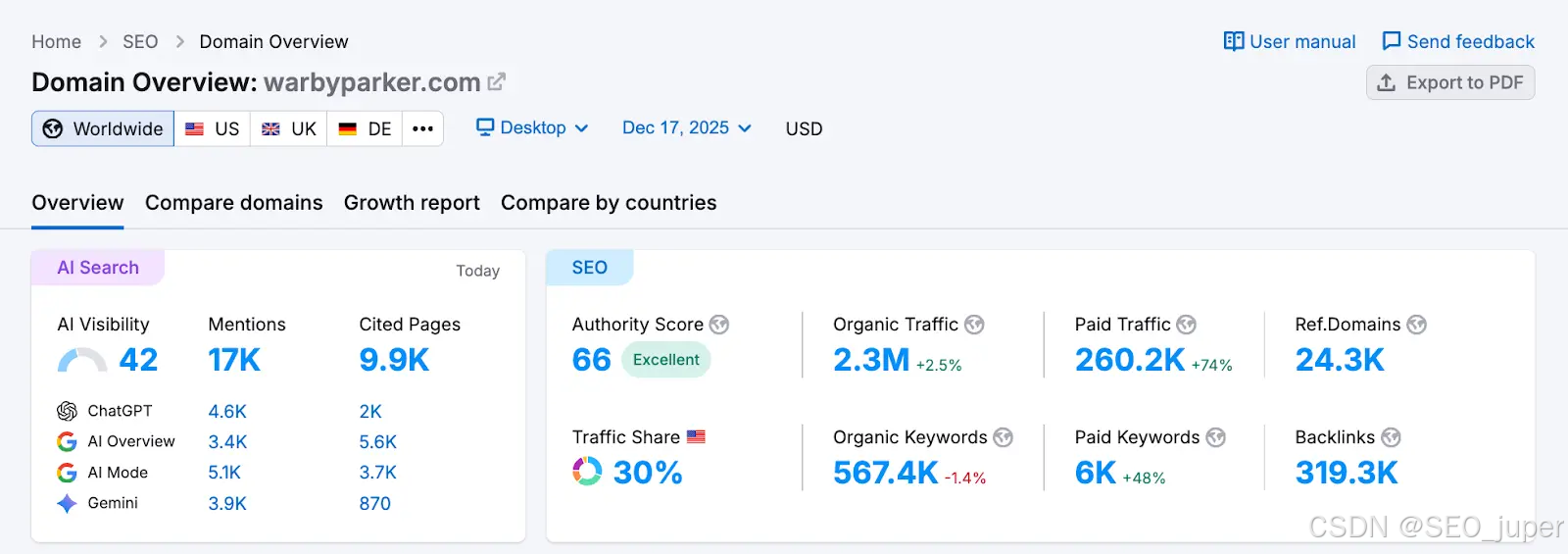Click the ChatGPT logo icon
This screenshot has width=1568, height=554.
[67, 411]
